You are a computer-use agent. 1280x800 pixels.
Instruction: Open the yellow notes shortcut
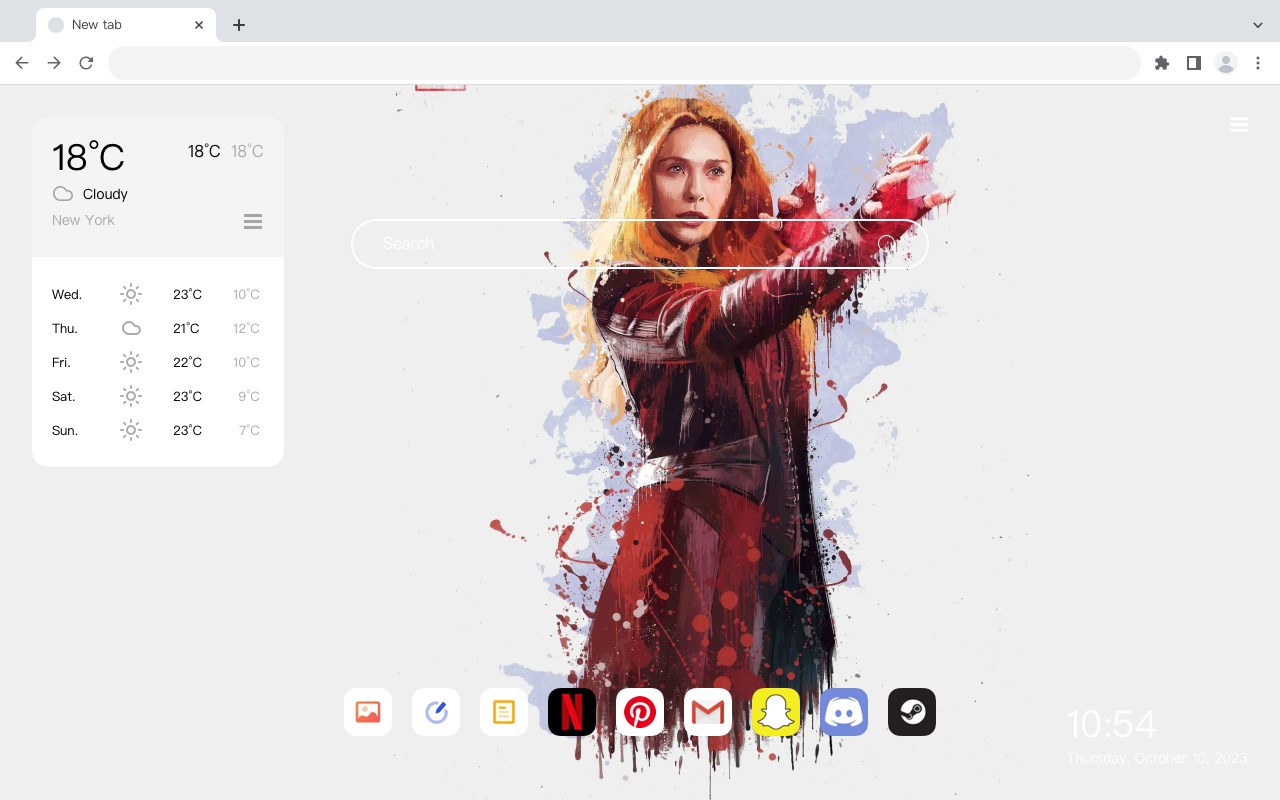tap(504, 712)
